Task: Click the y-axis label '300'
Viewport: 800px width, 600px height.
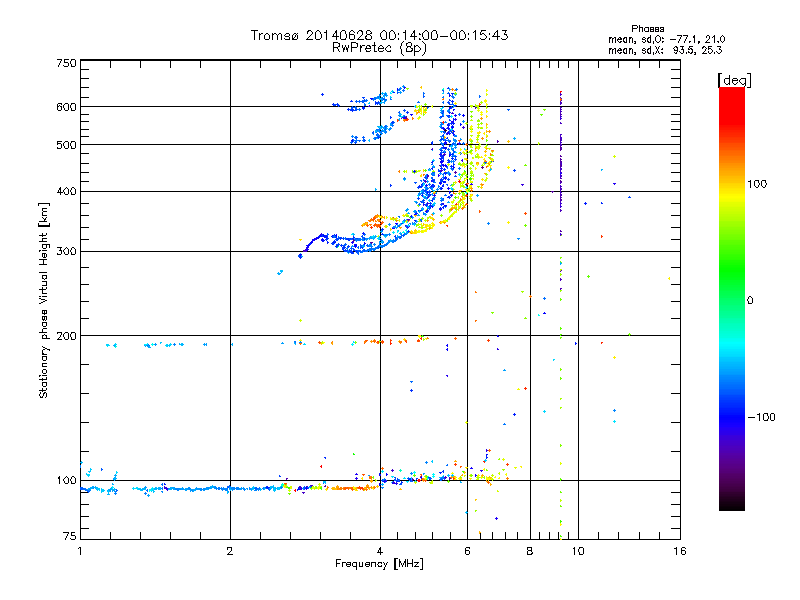Action: (66, 251)
